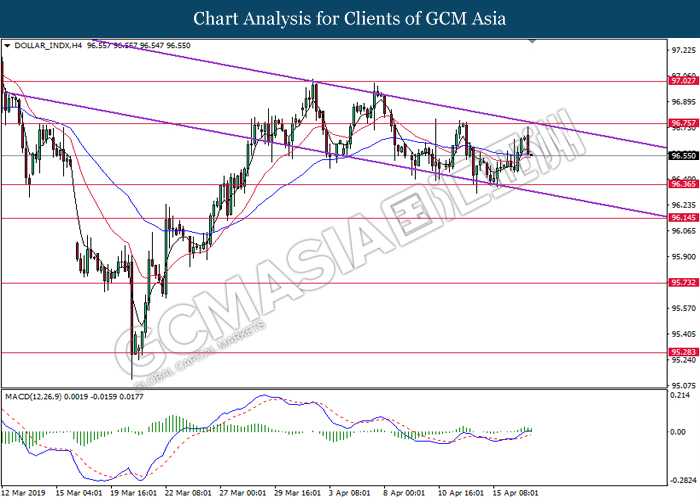Select the 96.145 price level label

tap(683, 218)
